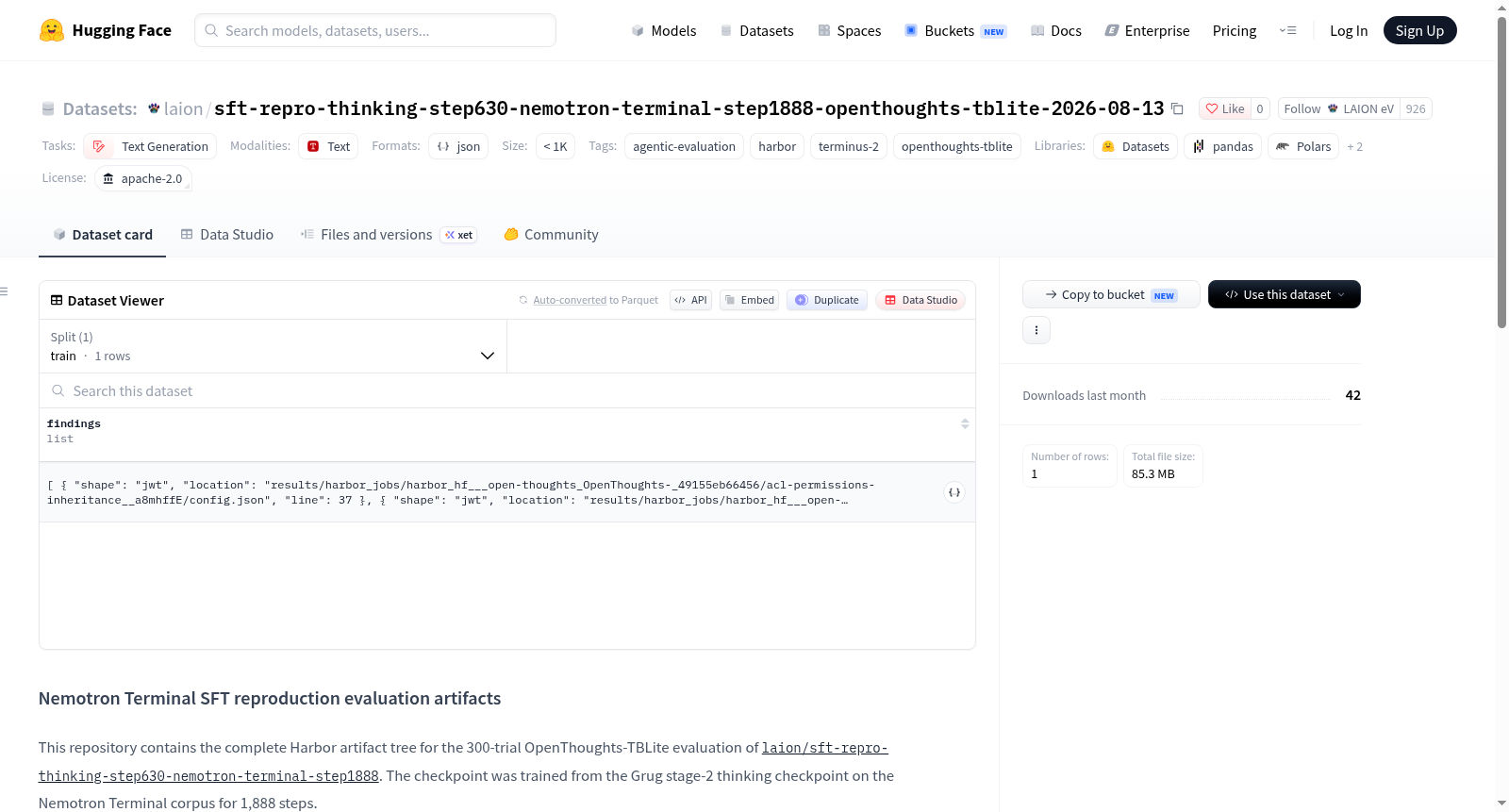Viewport: 1509px width, 812px height.
Task: Open the Pricing page link
Action: pyautogui.click(x=1235, y=30)
